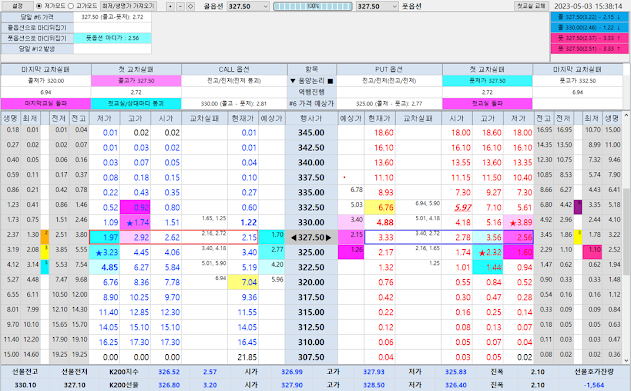Click the table vertical scrollbar thumb
This screenshot has width=631, height=391.
click(626, 231)
